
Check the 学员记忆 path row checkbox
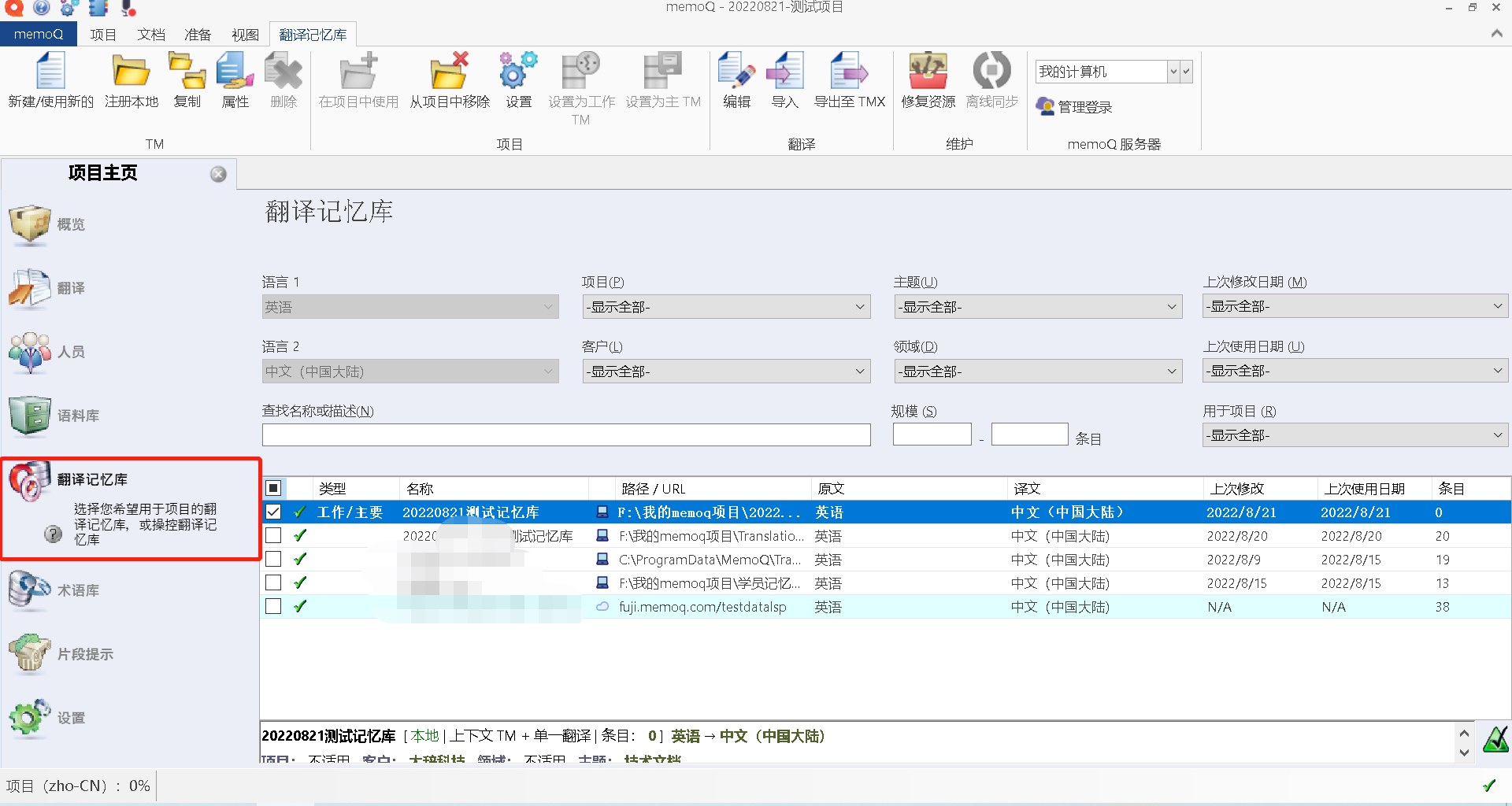pos(273,582)
